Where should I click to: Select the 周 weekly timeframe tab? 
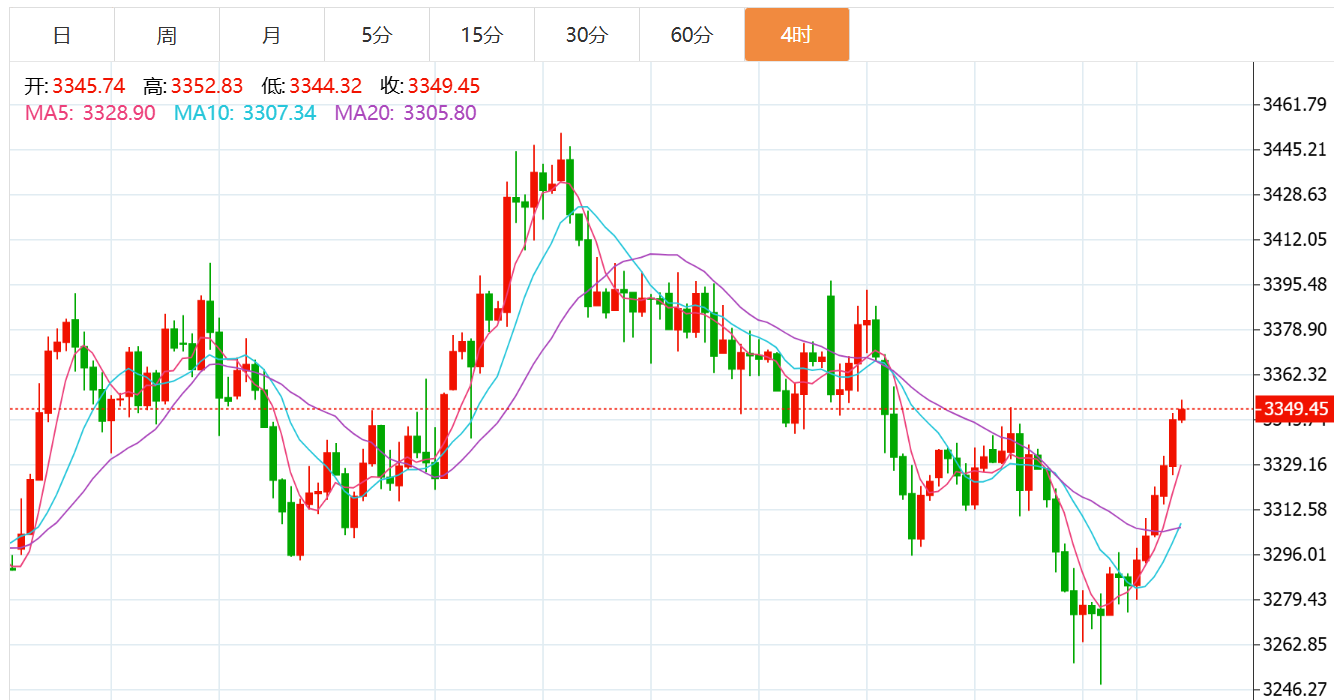[167, 35]
